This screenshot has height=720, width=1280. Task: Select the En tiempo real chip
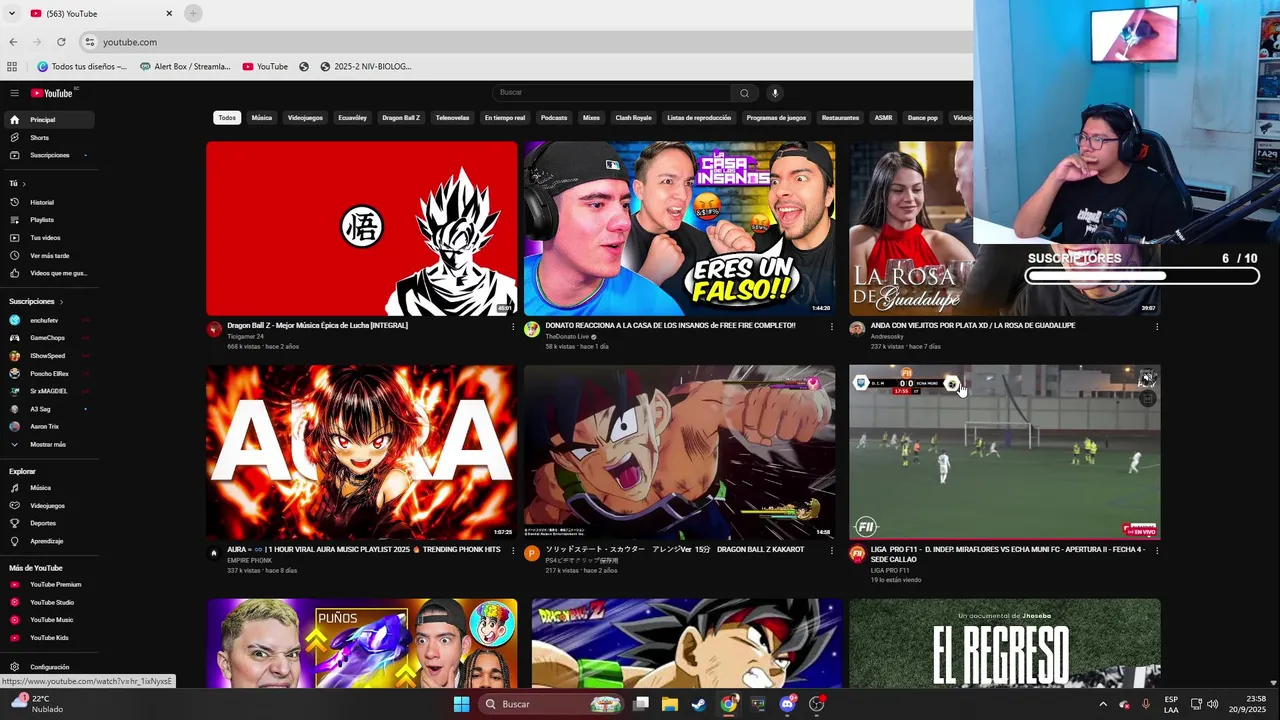(x=505, y=118)
